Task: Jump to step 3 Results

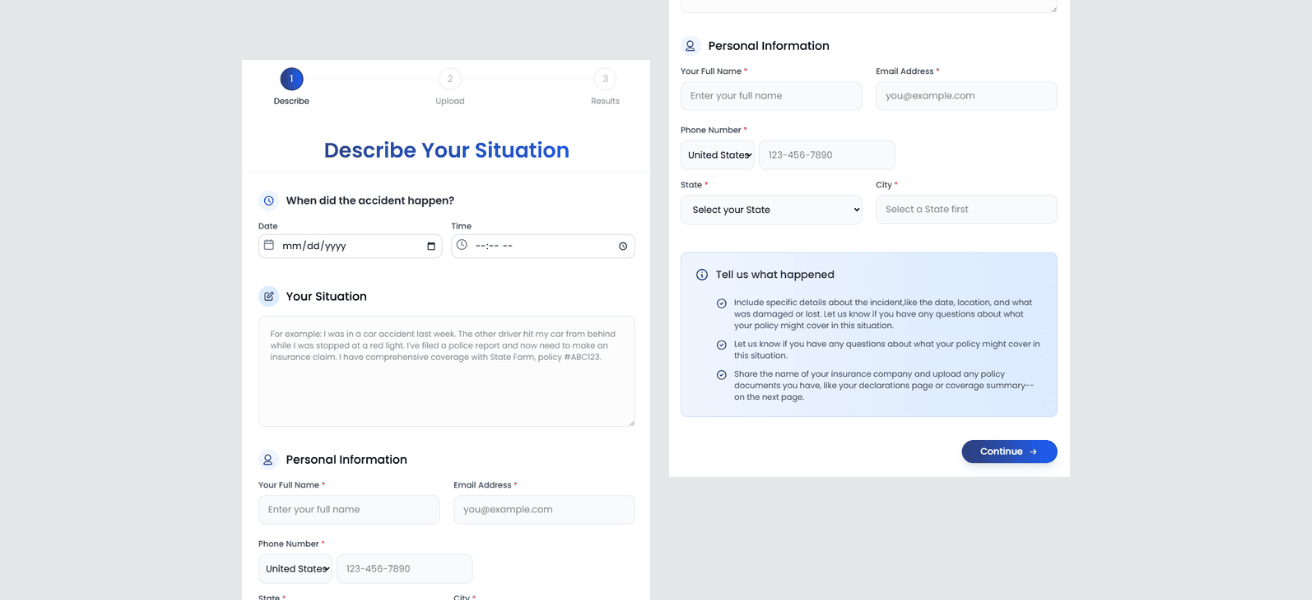Action: (605, 79)
